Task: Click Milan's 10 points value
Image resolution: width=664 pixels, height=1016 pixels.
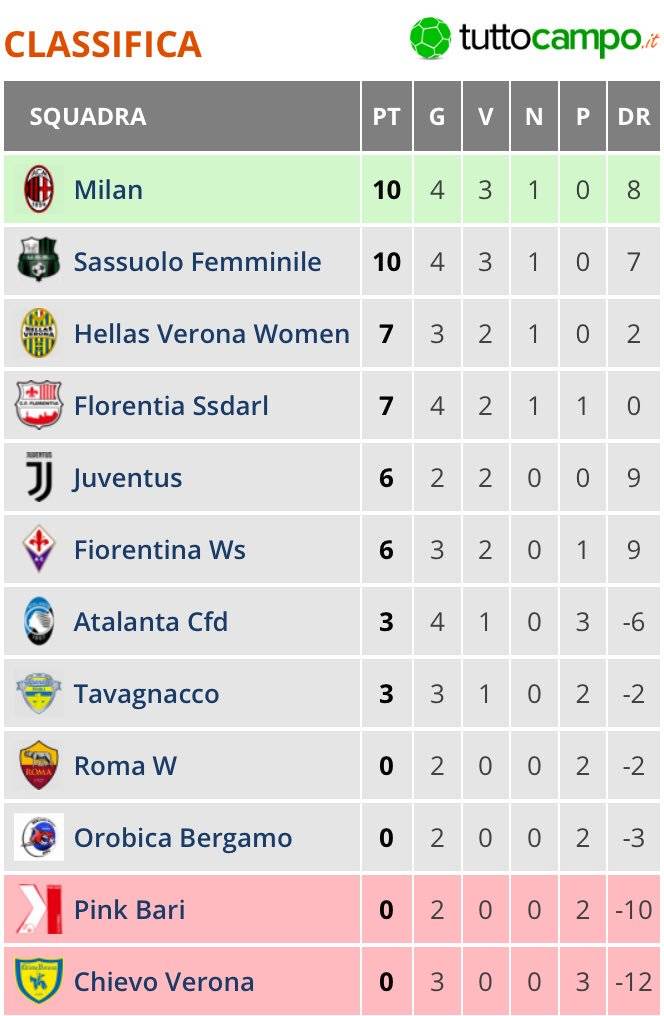Action: 386,189
